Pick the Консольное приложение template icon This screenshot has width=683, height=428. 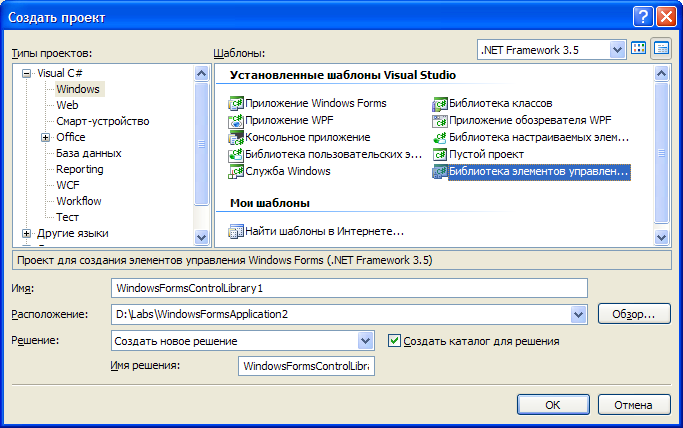(x=236, y=138)
